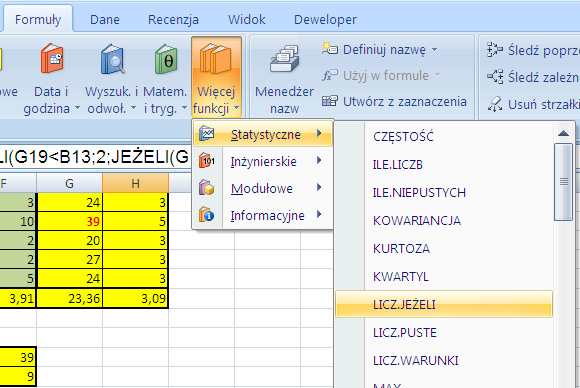The height and width of the screenshot is (388, 580).
Task: Select column F header
Action: 18,183
